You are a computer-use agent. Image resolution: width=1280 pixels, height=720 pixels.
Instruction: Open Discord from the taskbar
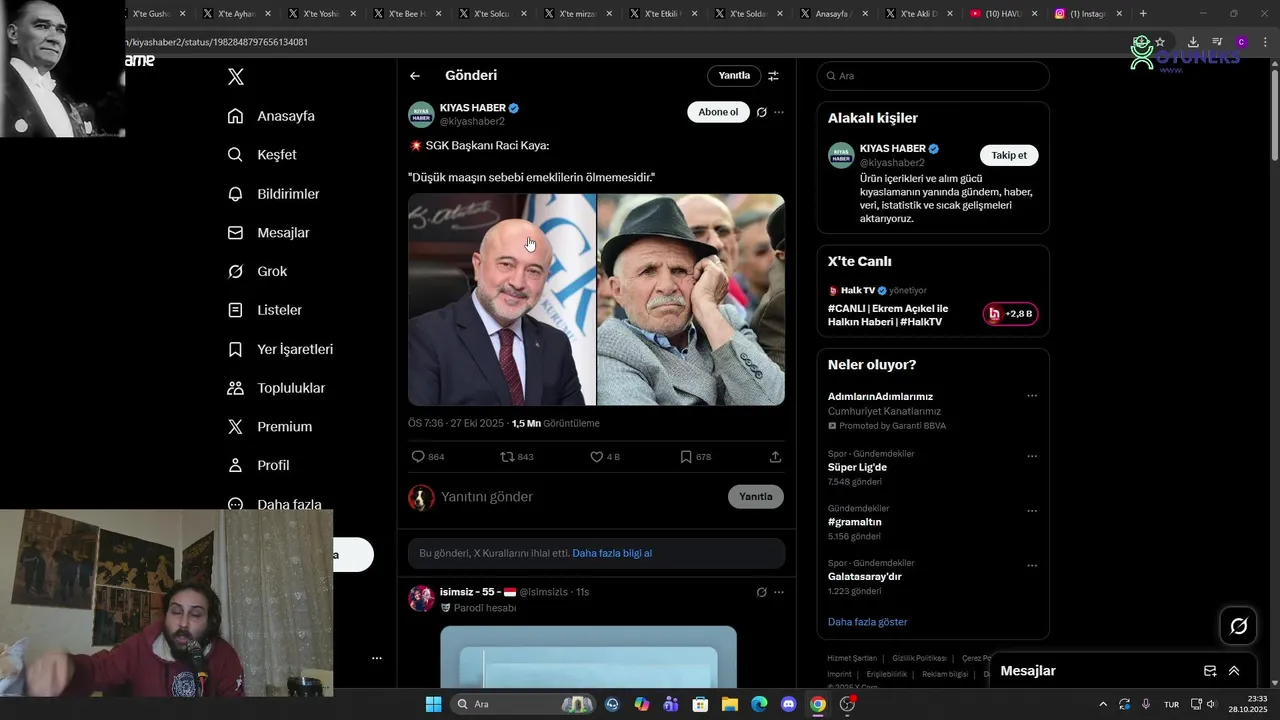pos(788,704)
